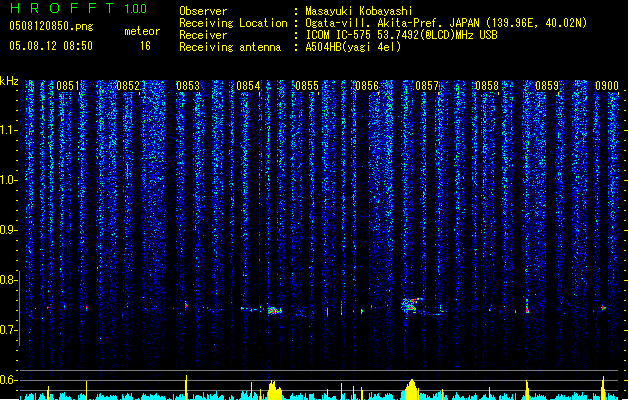Click the strong meteor echo before 0857
The width and height of the screenshot is (629, 400).
click(411, 305)
